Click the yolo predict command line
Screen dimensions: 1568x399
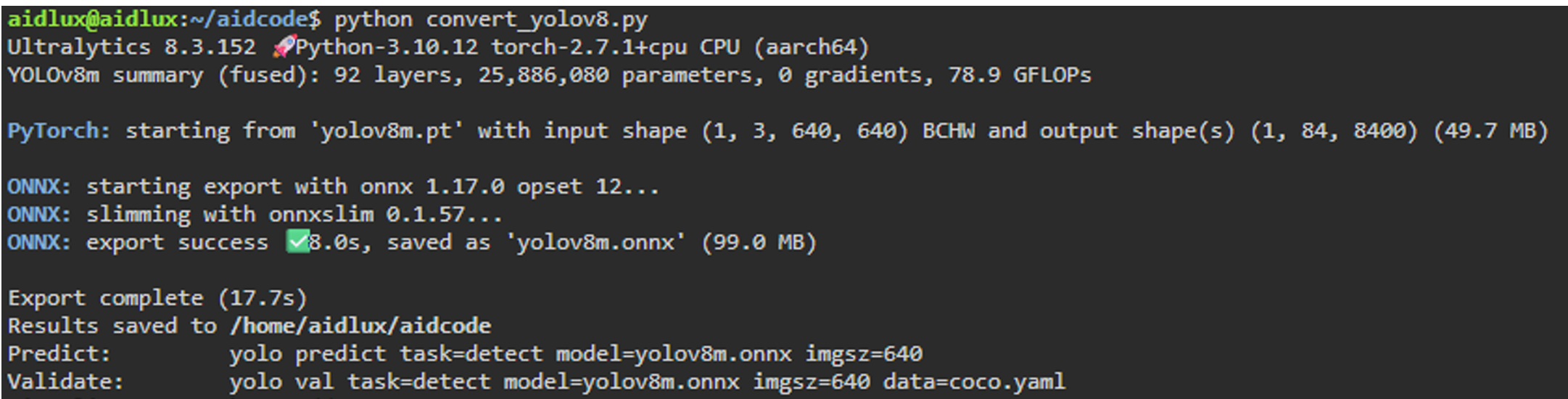(576, 354)
